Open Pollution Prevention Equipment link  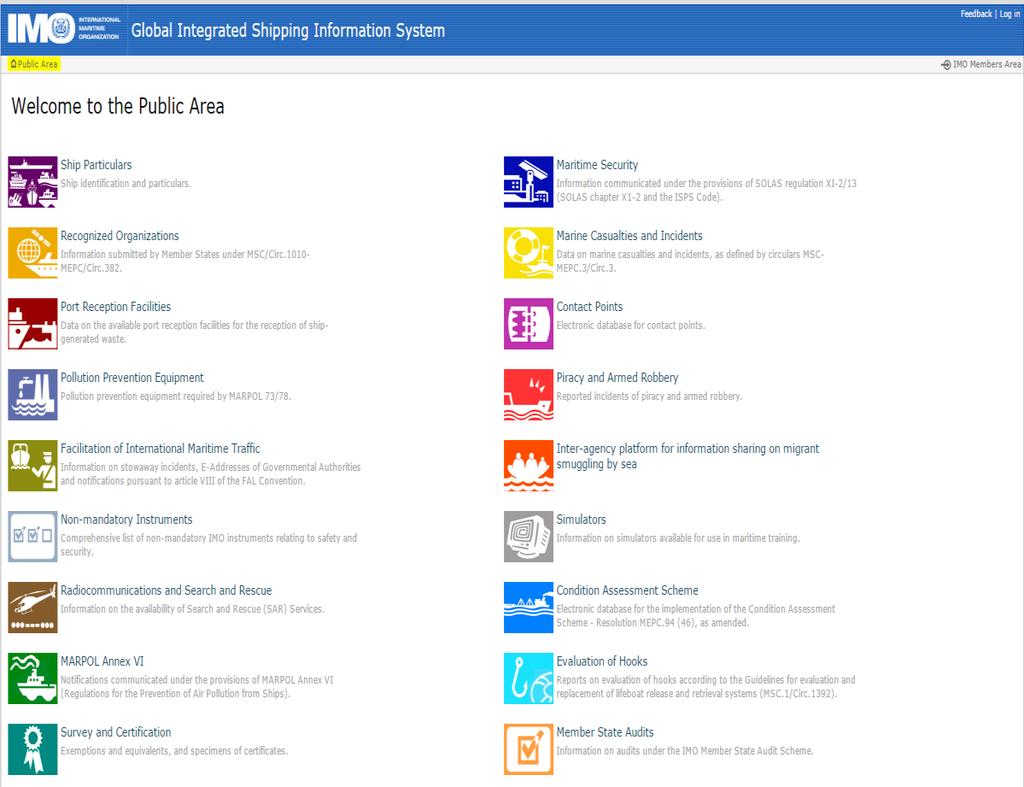[132, 377]
